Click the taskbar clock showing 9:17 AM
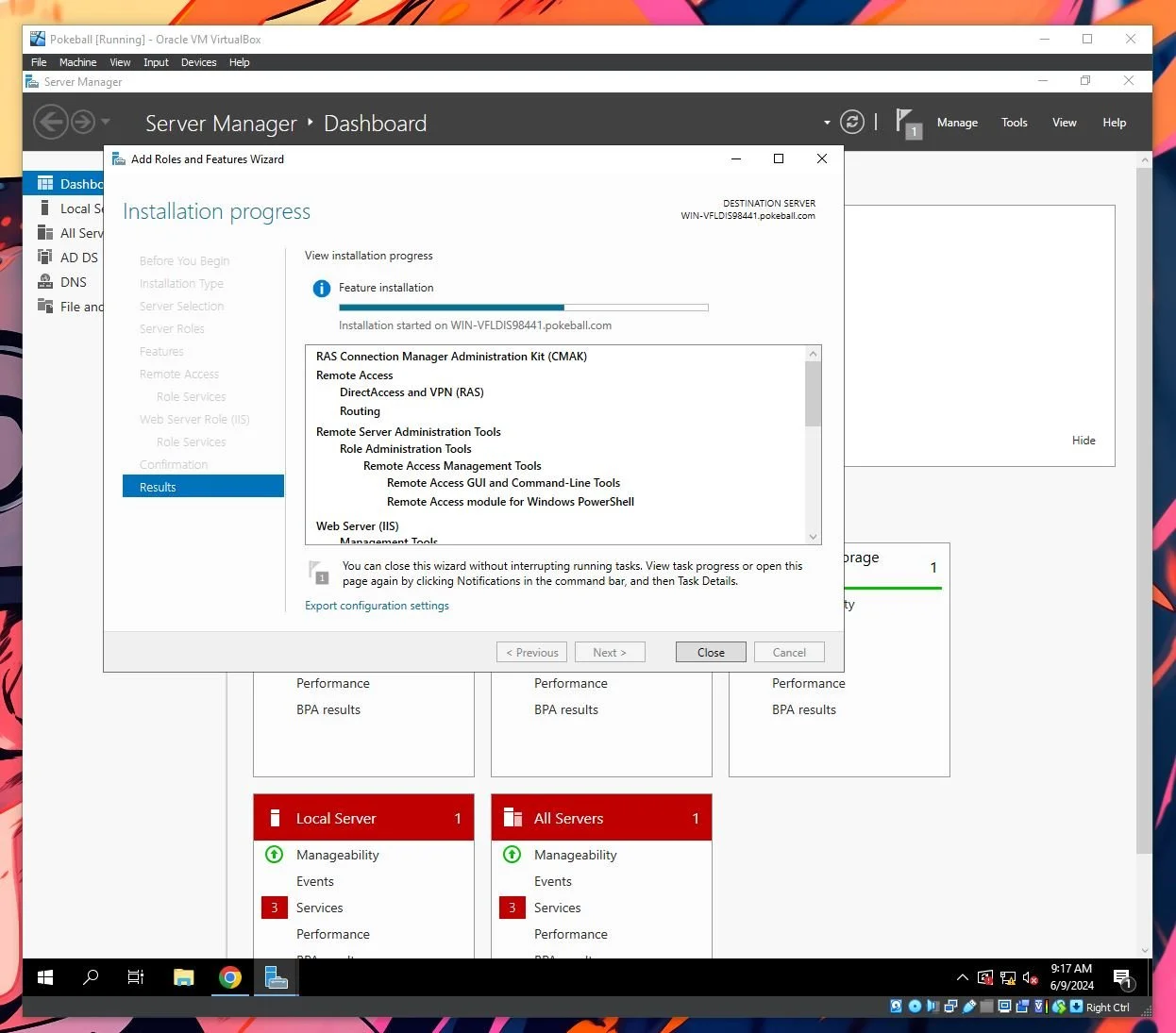The image size is (1176, 1033). point(1071,977)
